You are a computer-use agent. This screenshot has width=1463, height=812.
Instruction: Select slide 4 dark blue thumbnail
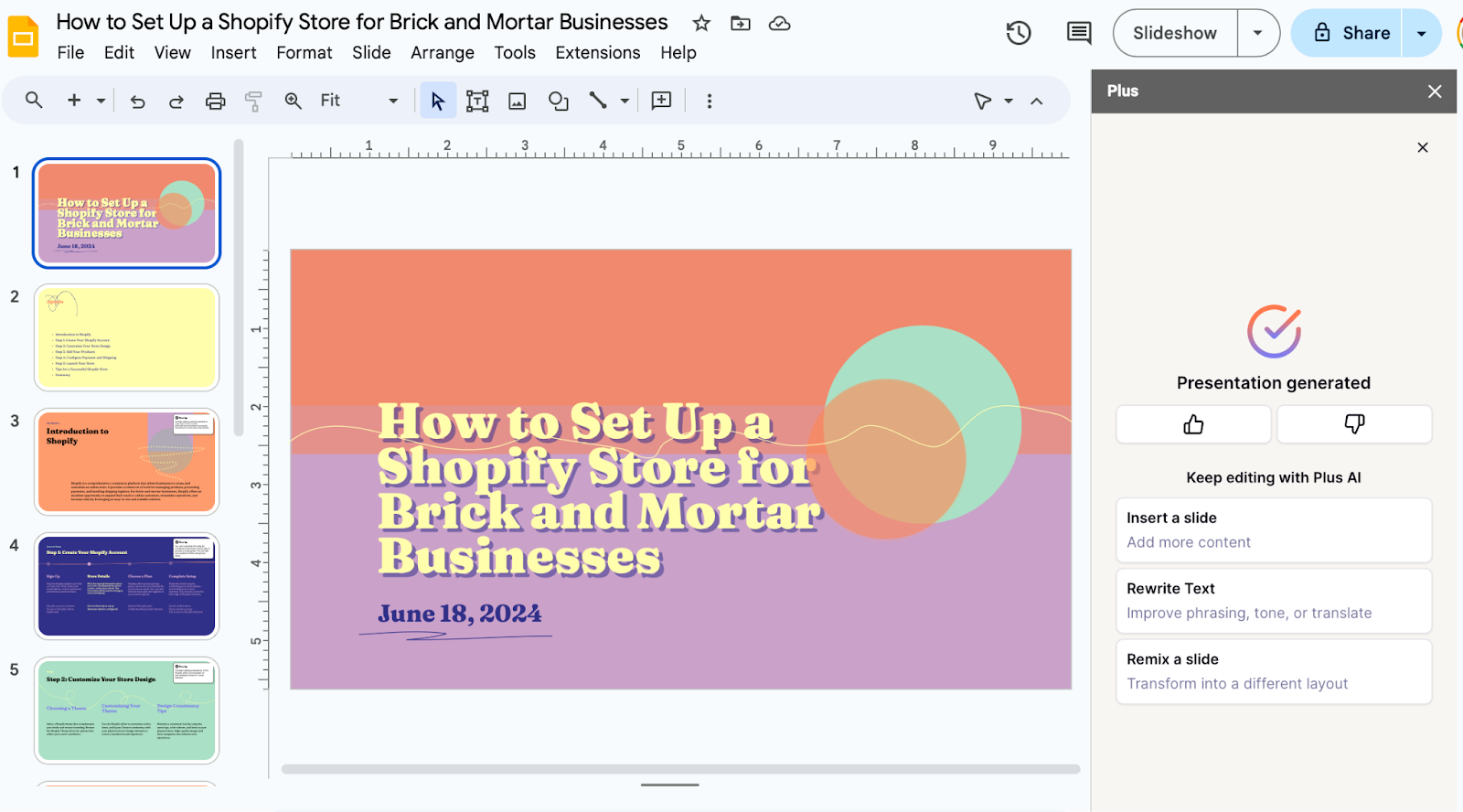click(127, 586)
